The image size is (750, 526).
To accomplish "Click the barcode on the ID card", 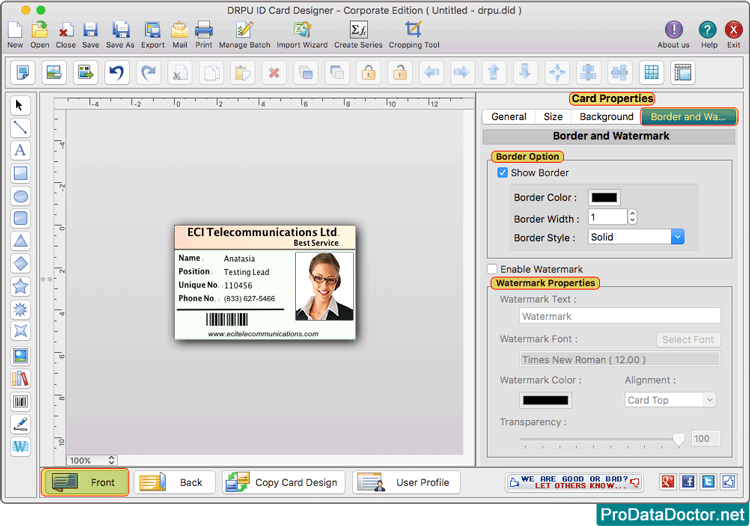I will tap(227, 319).
